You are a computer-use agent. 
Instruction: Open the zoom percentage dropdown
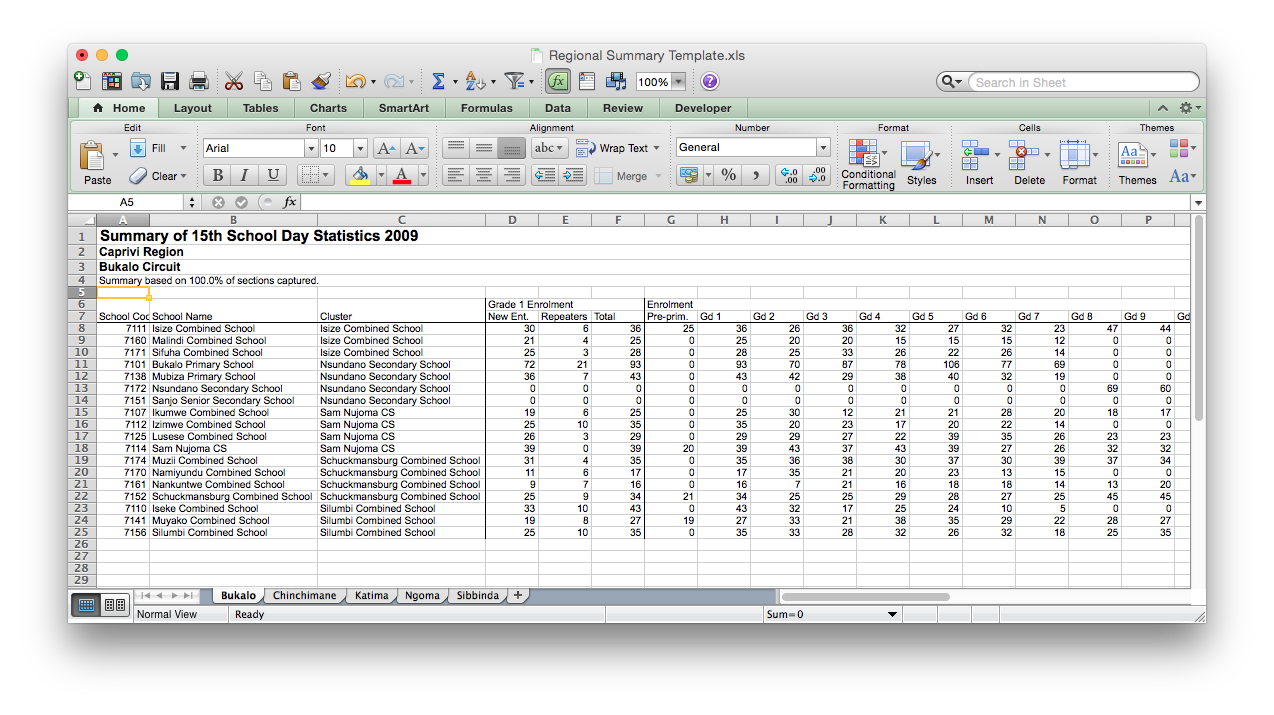(679, 82)
